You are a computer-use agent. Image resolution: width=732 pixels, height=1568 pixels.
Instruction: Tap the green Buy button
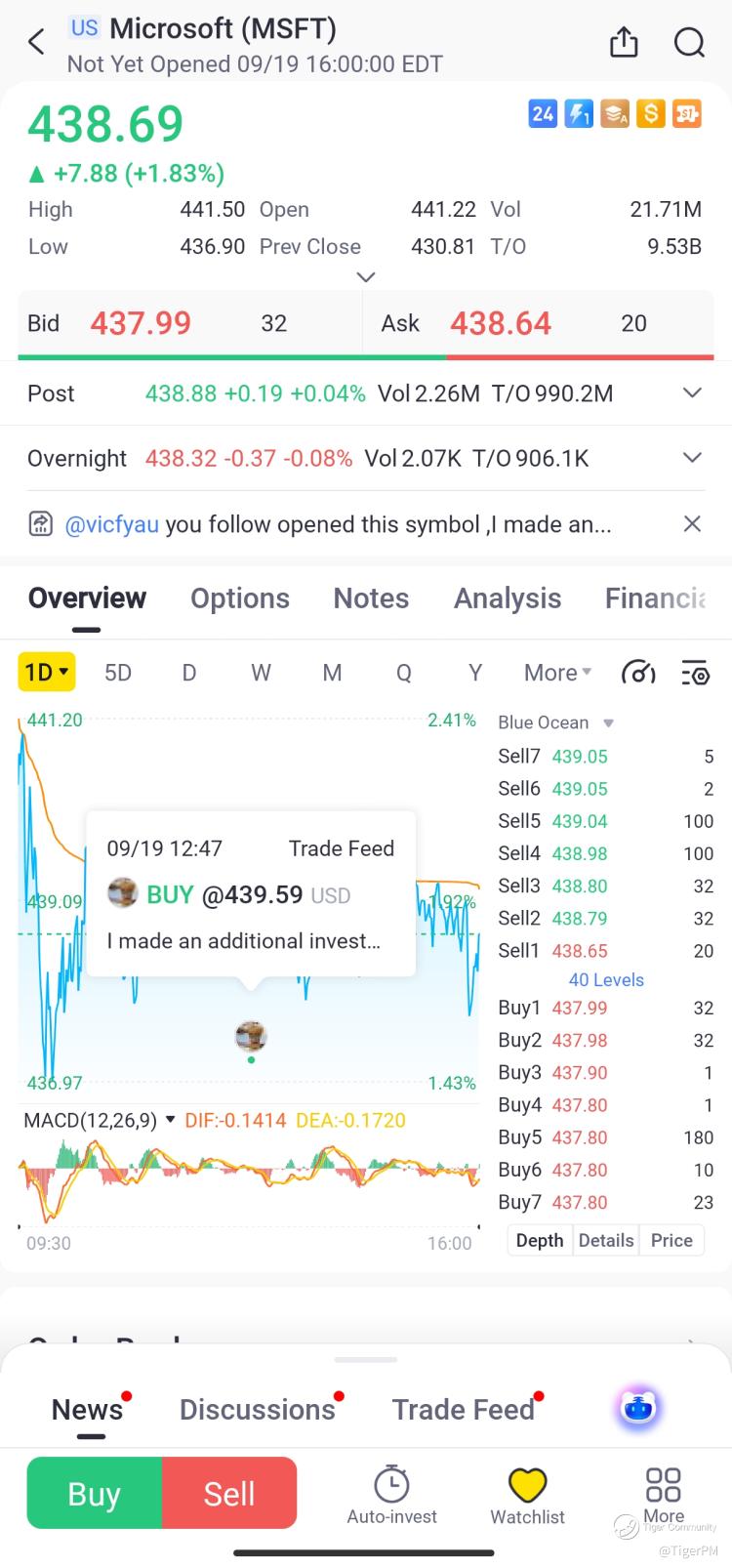click(95, 1493)
